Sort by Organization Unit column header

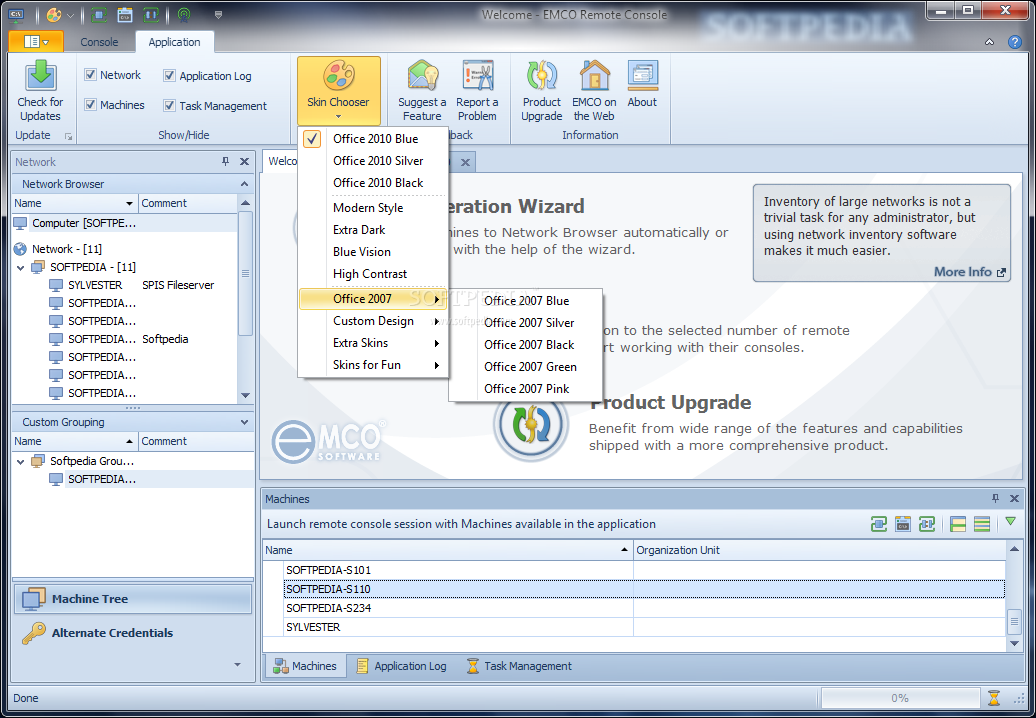[819, 550]
